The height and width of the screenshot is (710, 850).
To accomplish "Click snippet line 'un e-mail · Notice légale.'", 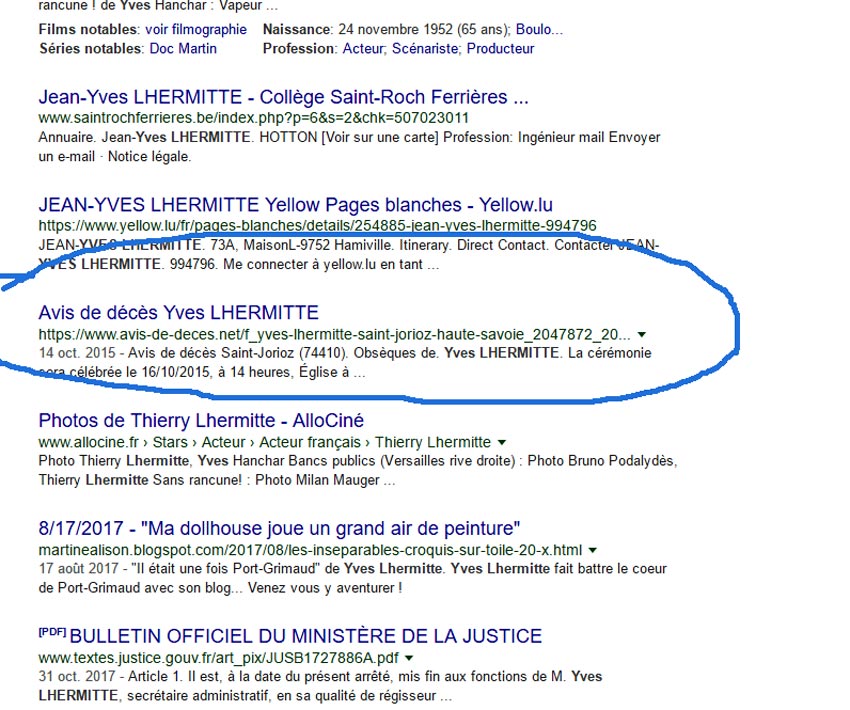I will tap(115, 157).
